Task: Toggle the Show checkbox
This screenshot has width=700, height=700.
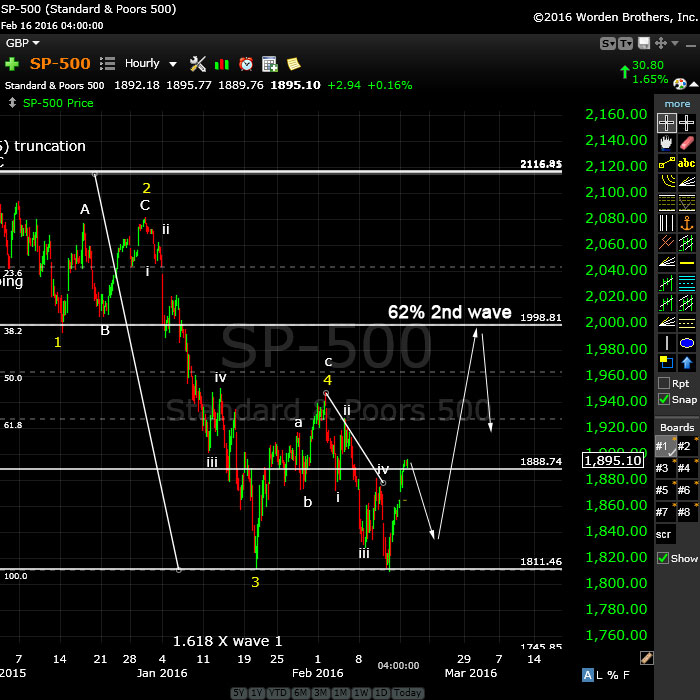Action: [x=663, y=558]
